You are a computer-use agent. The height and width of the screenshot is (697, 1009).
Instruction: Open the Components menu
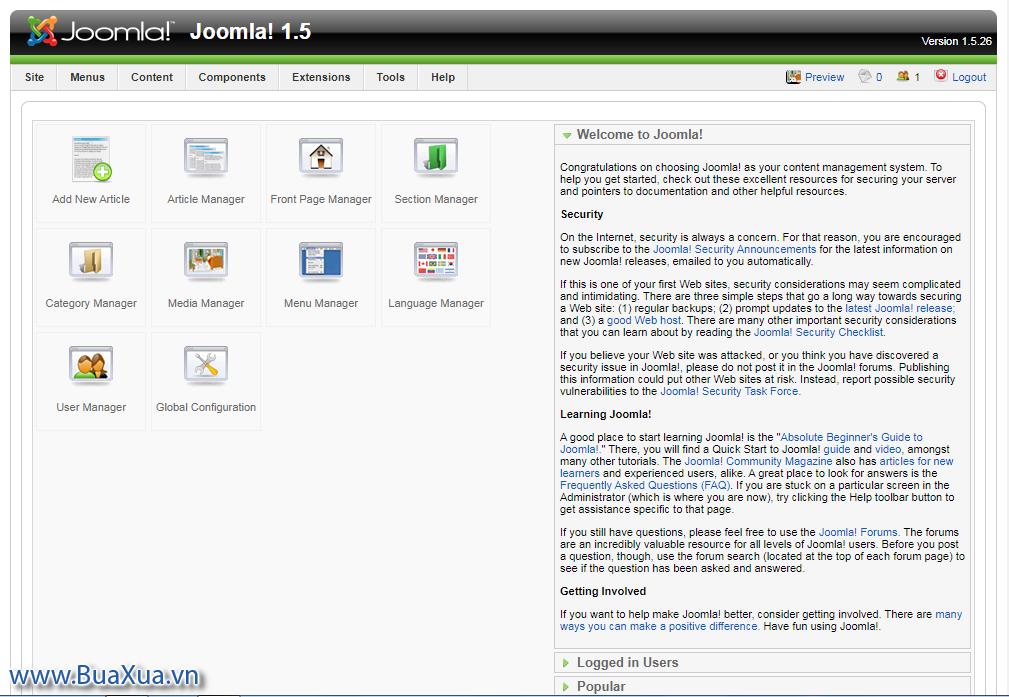pos(232,77)
